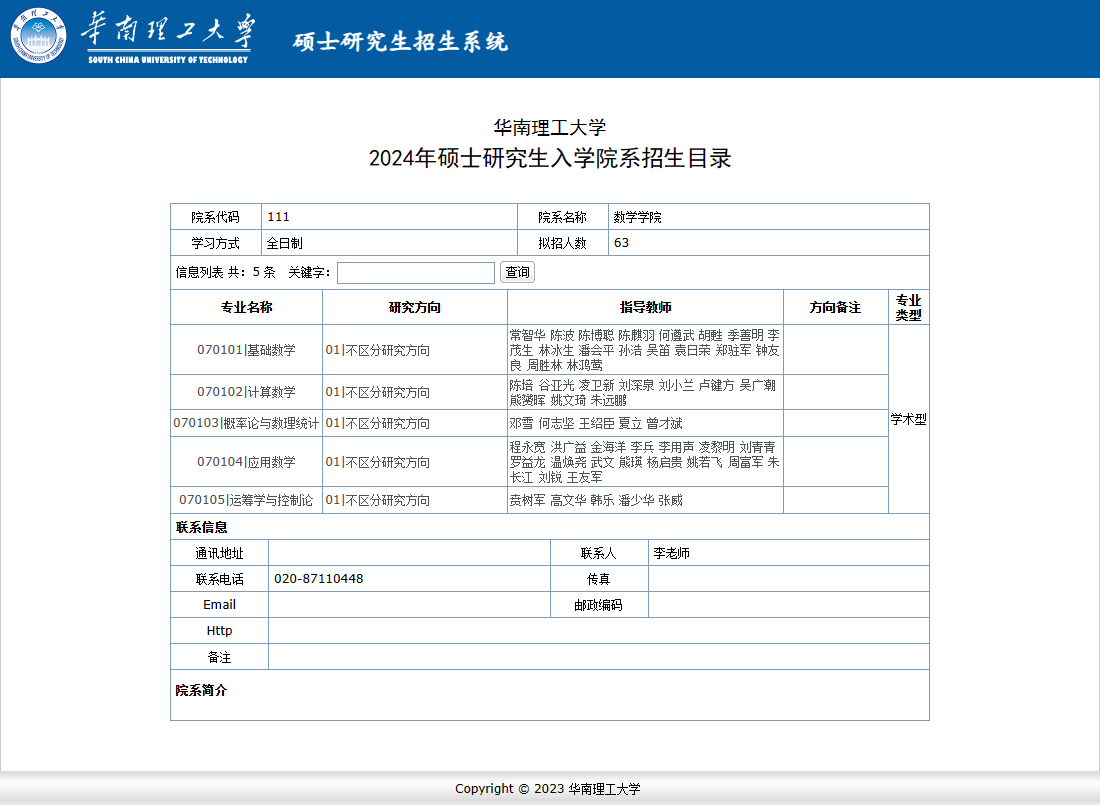Click the 全日制 study mode value
This screenshot has width=1100, height=805.
pyautogui.click(x=285, y=243)
